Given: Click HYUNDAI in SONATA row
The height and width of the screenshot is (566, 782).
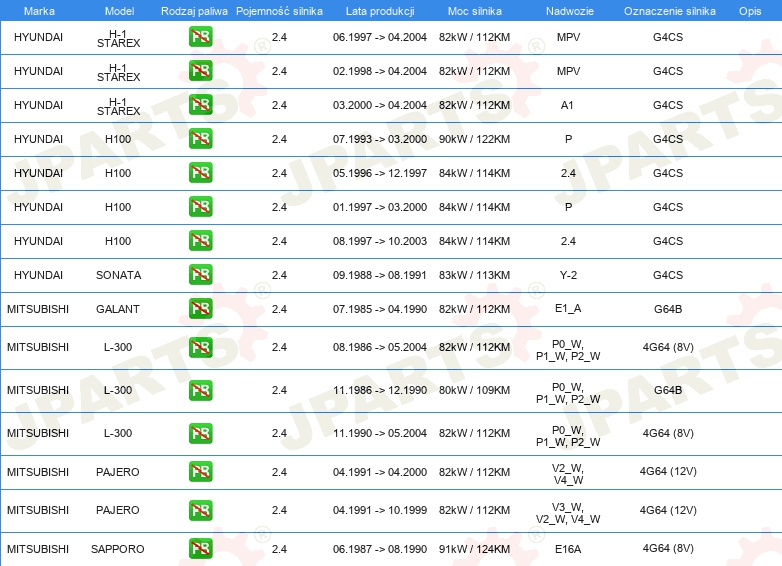Looking at the screenshot, I should [38, 275].
